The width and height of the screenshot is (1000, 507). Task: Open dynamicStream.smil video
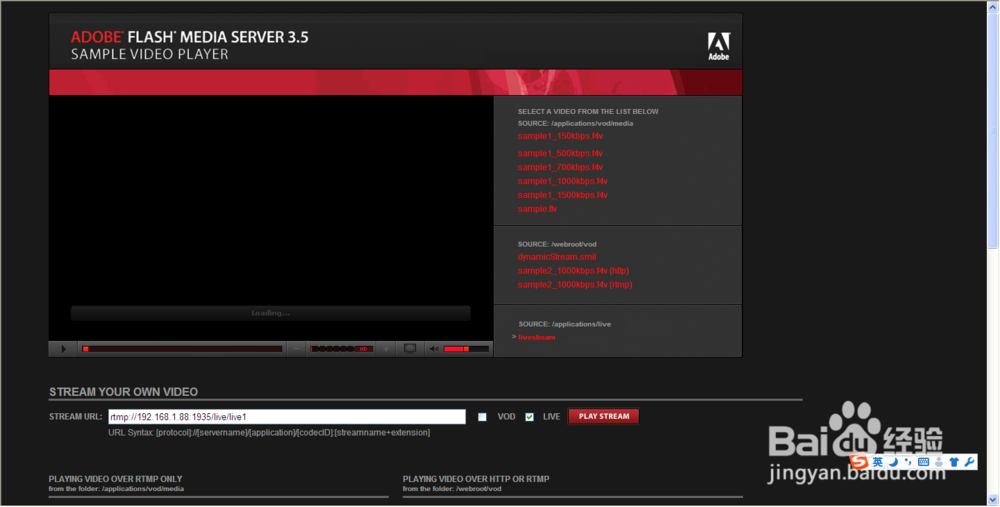(x=557, y=257)
